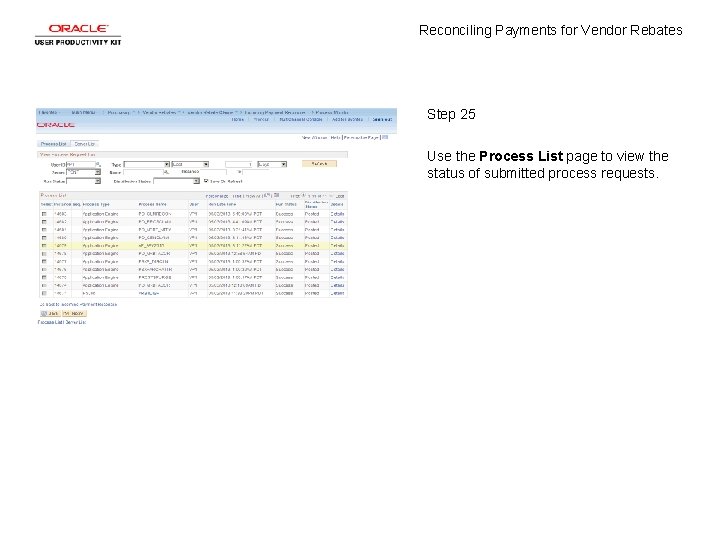Click the Last link in the grid navigation
Image resolution: width=720 pixels, height=540 pixels.
click(x=340, y=196)
